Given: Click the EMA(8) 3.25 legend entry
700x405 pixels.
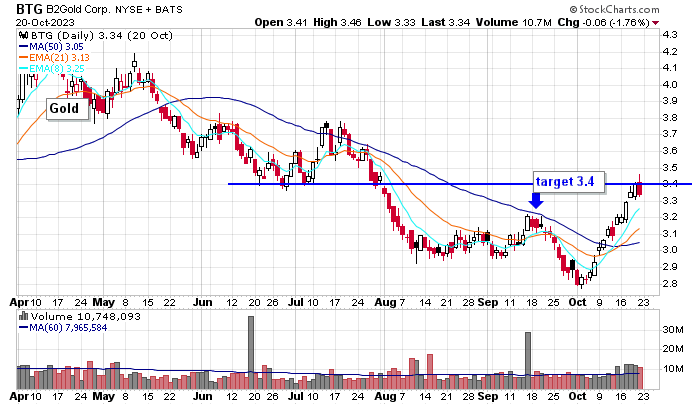Looking at the screenshot, I should (x=51, y=69).
